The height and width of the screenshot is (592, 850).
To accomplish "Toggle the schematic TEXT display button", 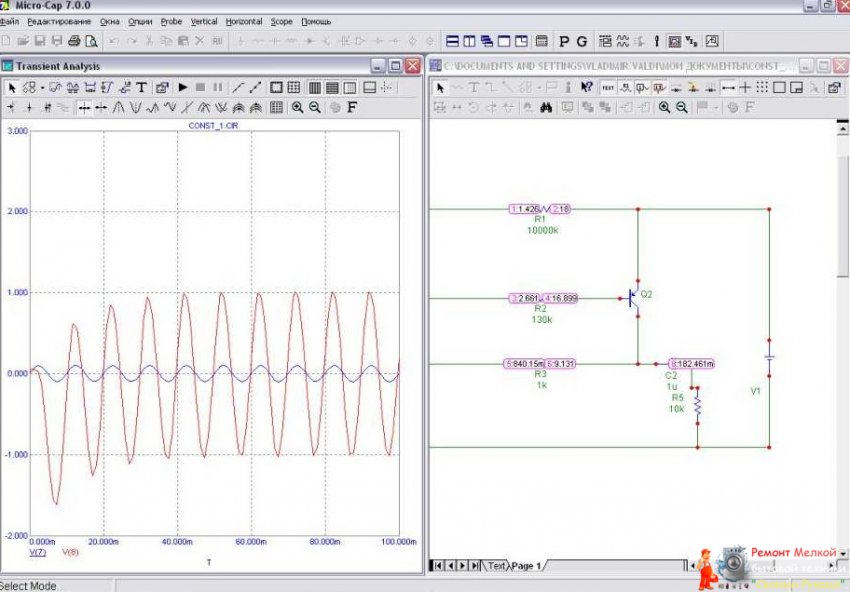I will click(607, 88).
